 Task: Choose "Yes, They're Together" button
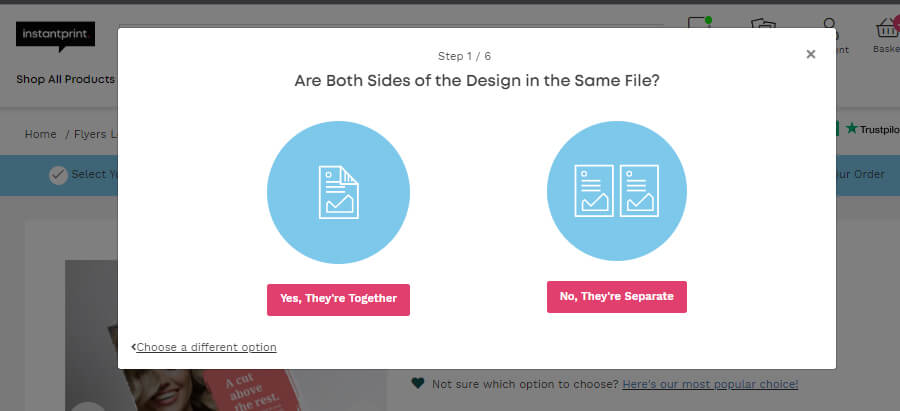tap(338, 300)
